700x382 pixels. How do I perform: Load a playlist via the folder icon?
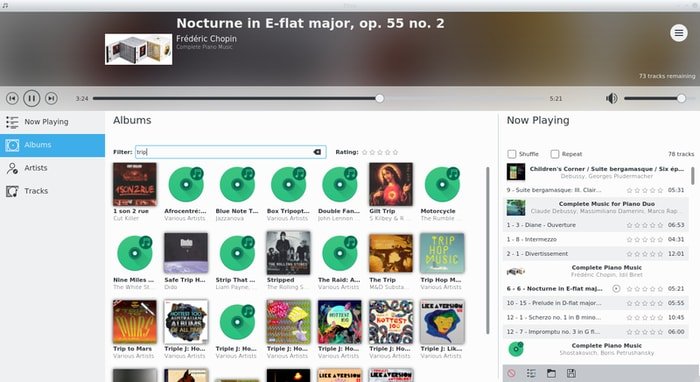coord(551,373)
